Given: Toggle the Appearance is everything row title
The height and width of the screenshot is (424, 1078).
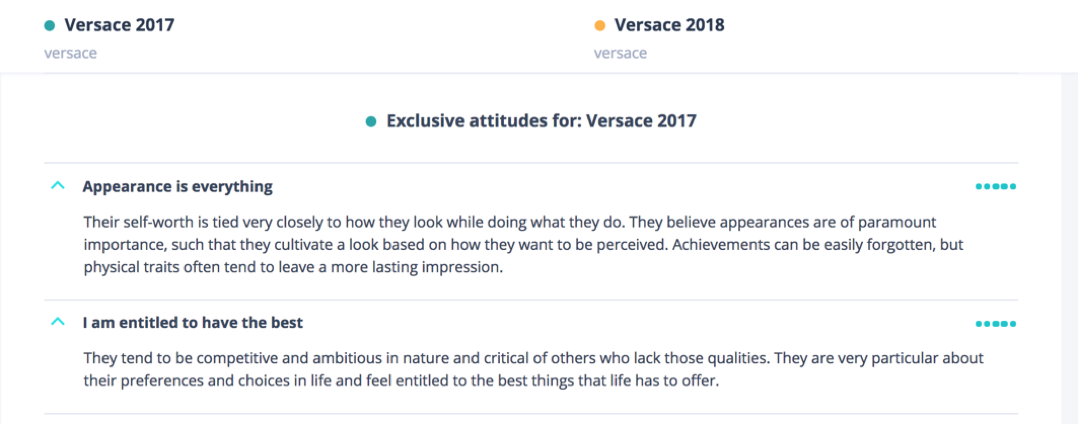Looking at the screenshot, I should 178,187.
